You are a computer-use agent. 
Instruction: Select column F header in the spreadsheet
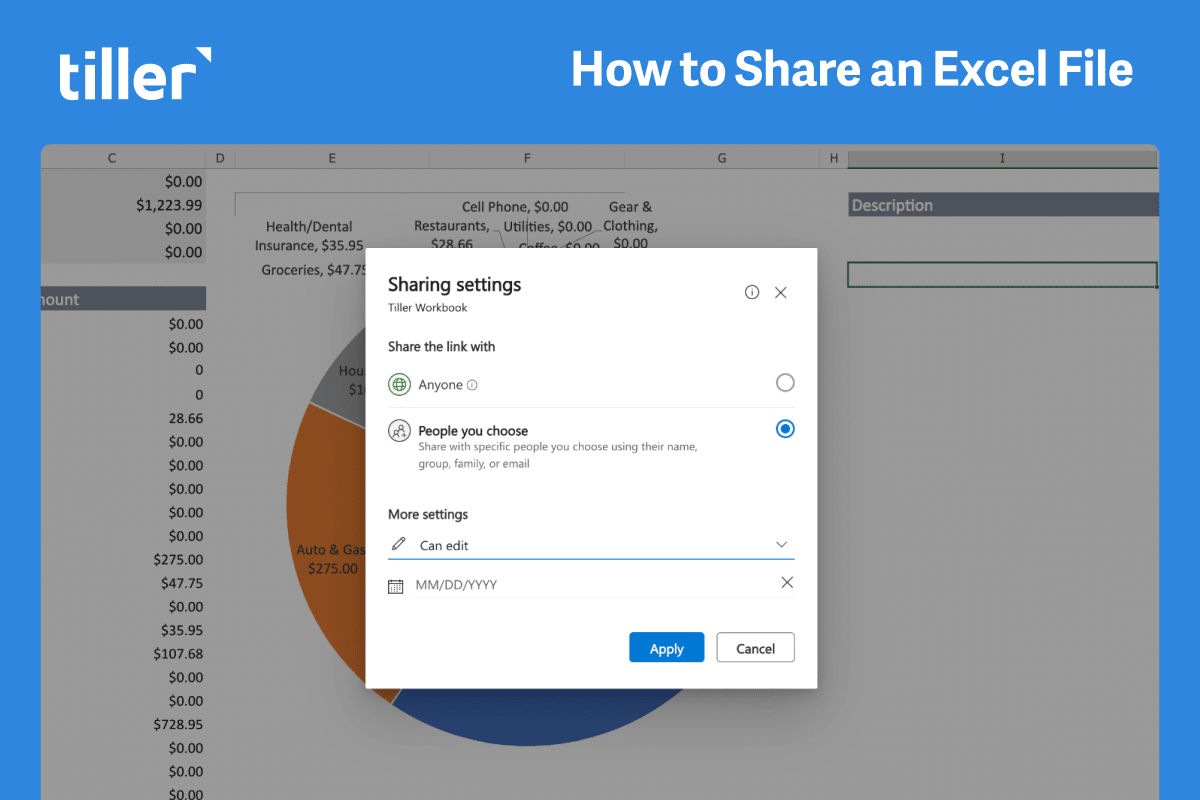point(526,158)
